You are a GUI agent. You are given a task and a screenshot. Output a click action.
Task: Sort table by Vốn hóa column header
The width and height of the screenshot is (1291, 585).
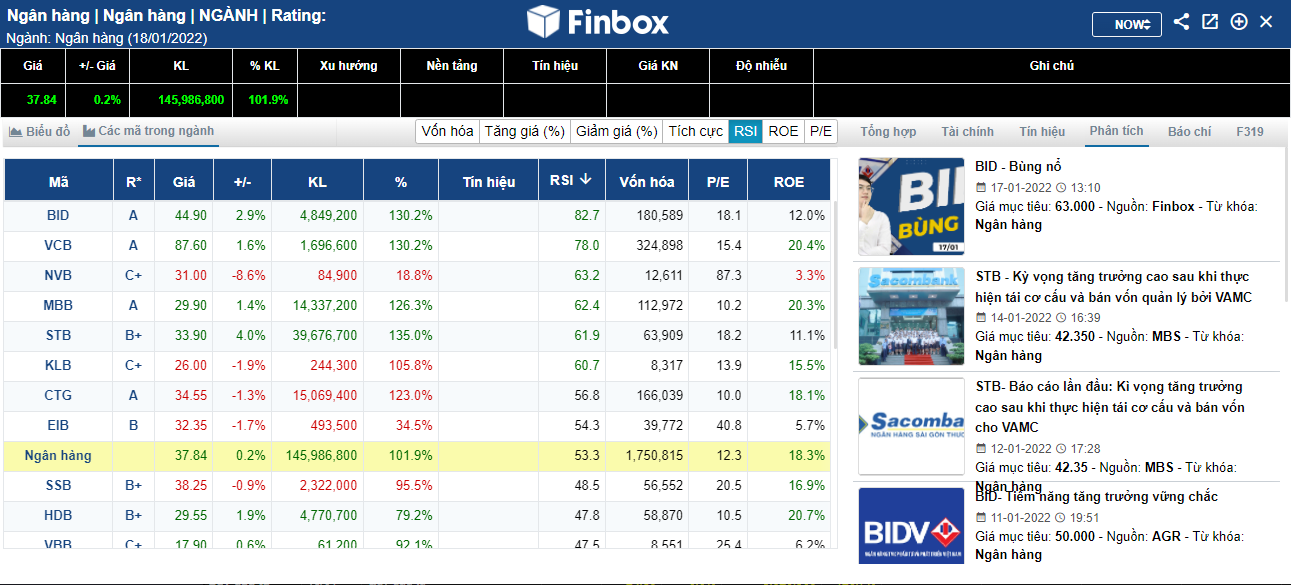pyautogui.click(x=647, y=181)
